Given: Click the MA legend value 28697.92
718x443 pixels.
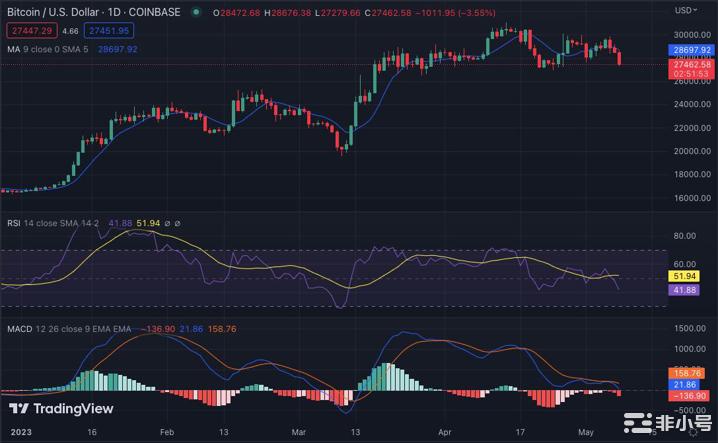Looking at the screenshot, I should (x=118, y=49).
